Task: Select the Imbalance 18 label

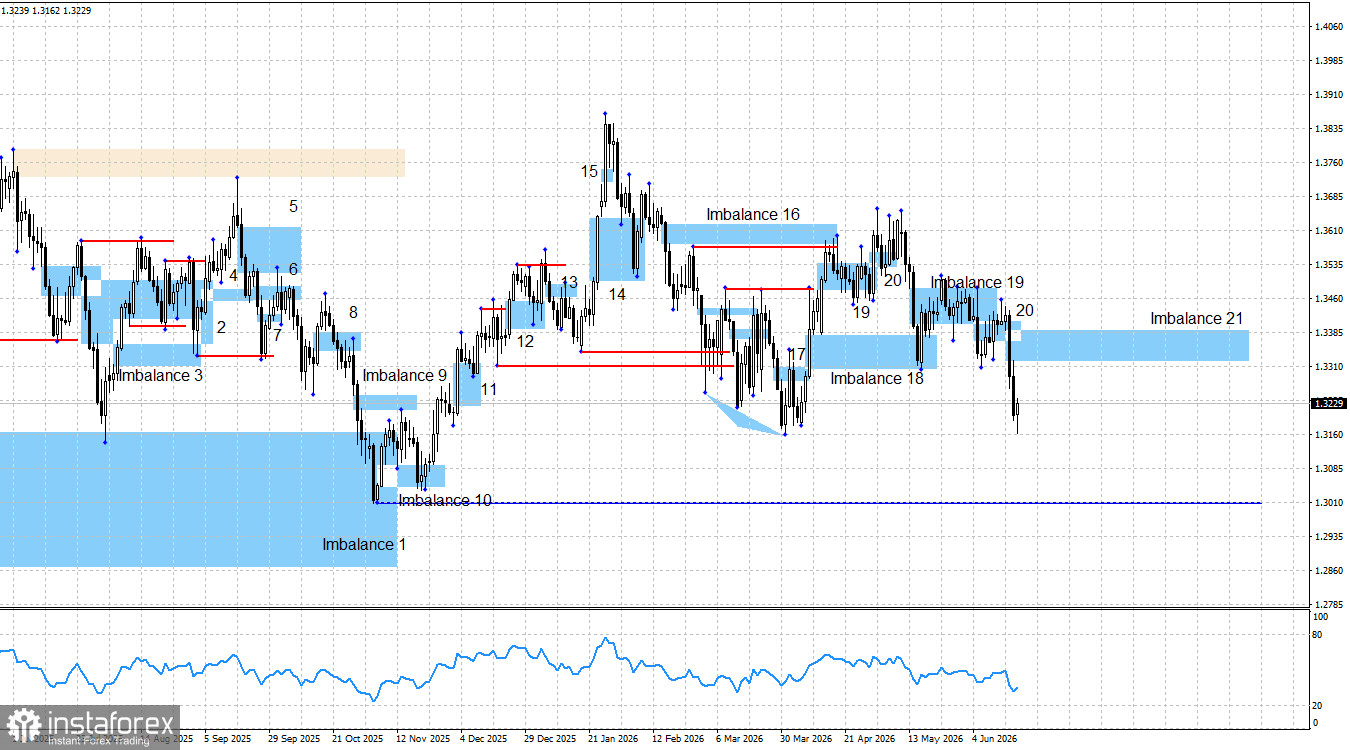Action: (x=877, y=378)
